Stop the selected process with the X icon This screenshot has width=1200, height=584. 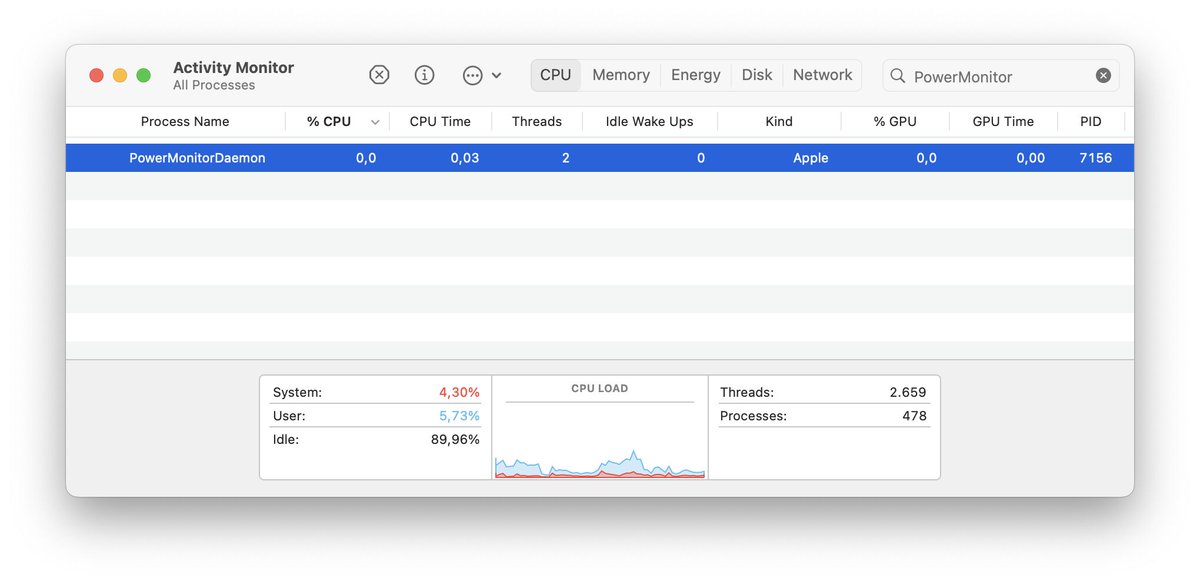[x=379, y=75]
